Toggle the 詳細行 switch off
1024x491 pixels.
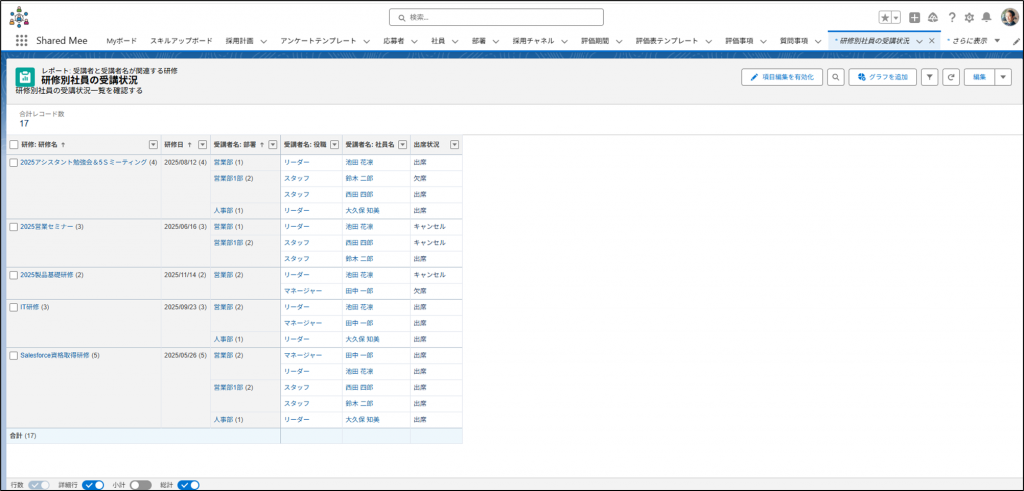93,485
